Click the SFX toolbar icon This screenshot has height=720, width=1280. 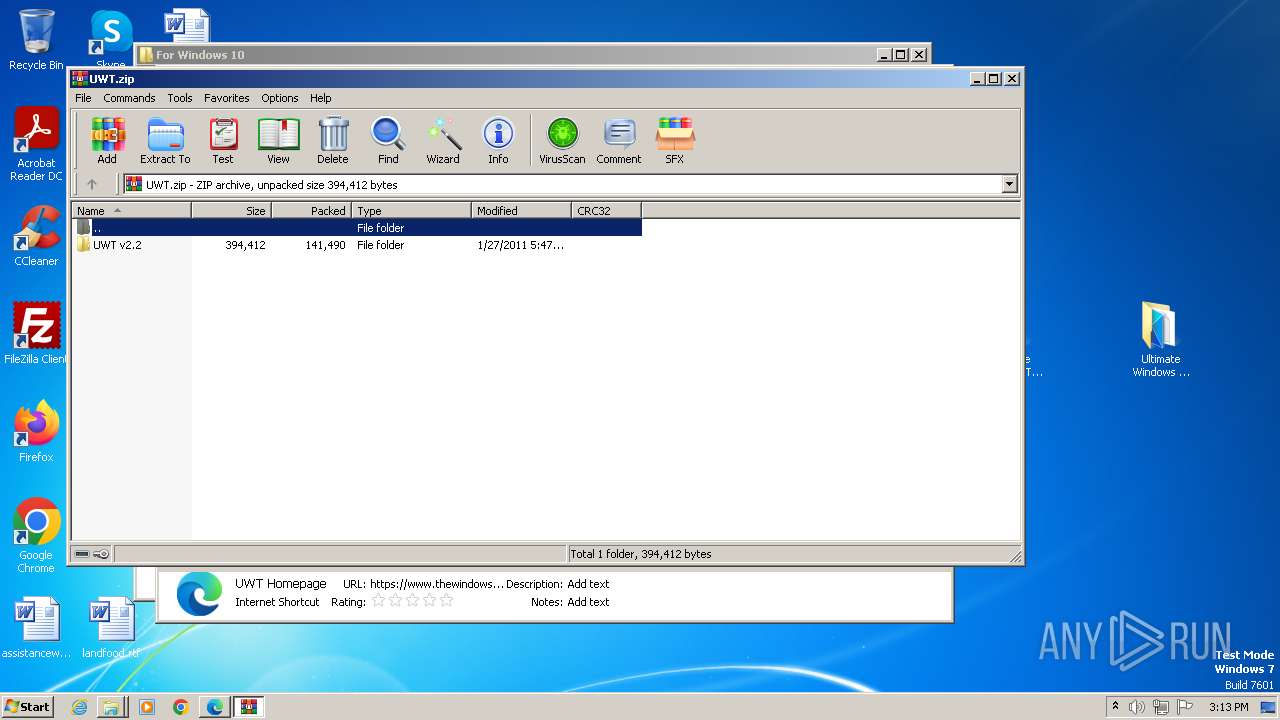(675, 140)
